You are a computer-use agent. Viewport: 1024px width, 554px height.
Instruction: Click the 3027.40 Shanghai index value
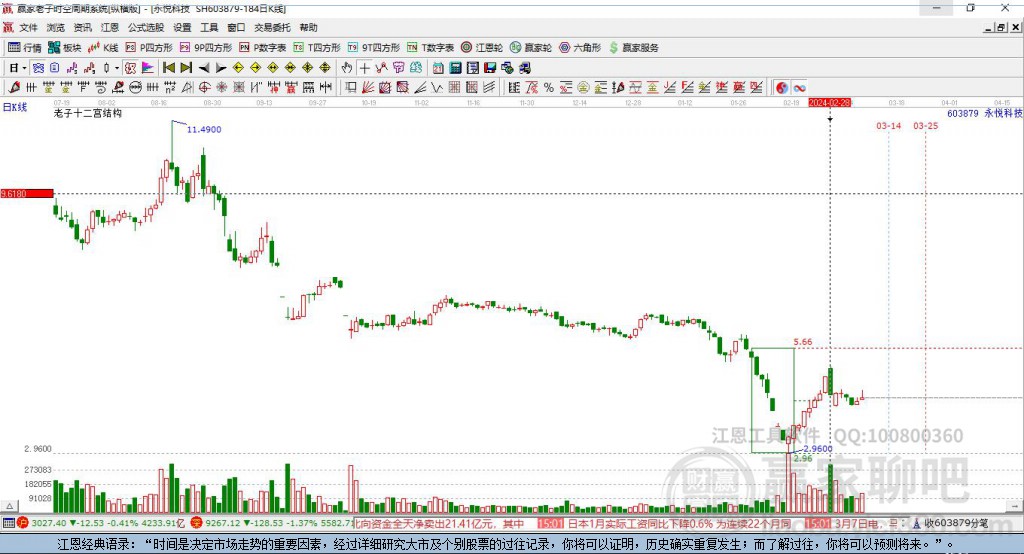tap(48, 523)
